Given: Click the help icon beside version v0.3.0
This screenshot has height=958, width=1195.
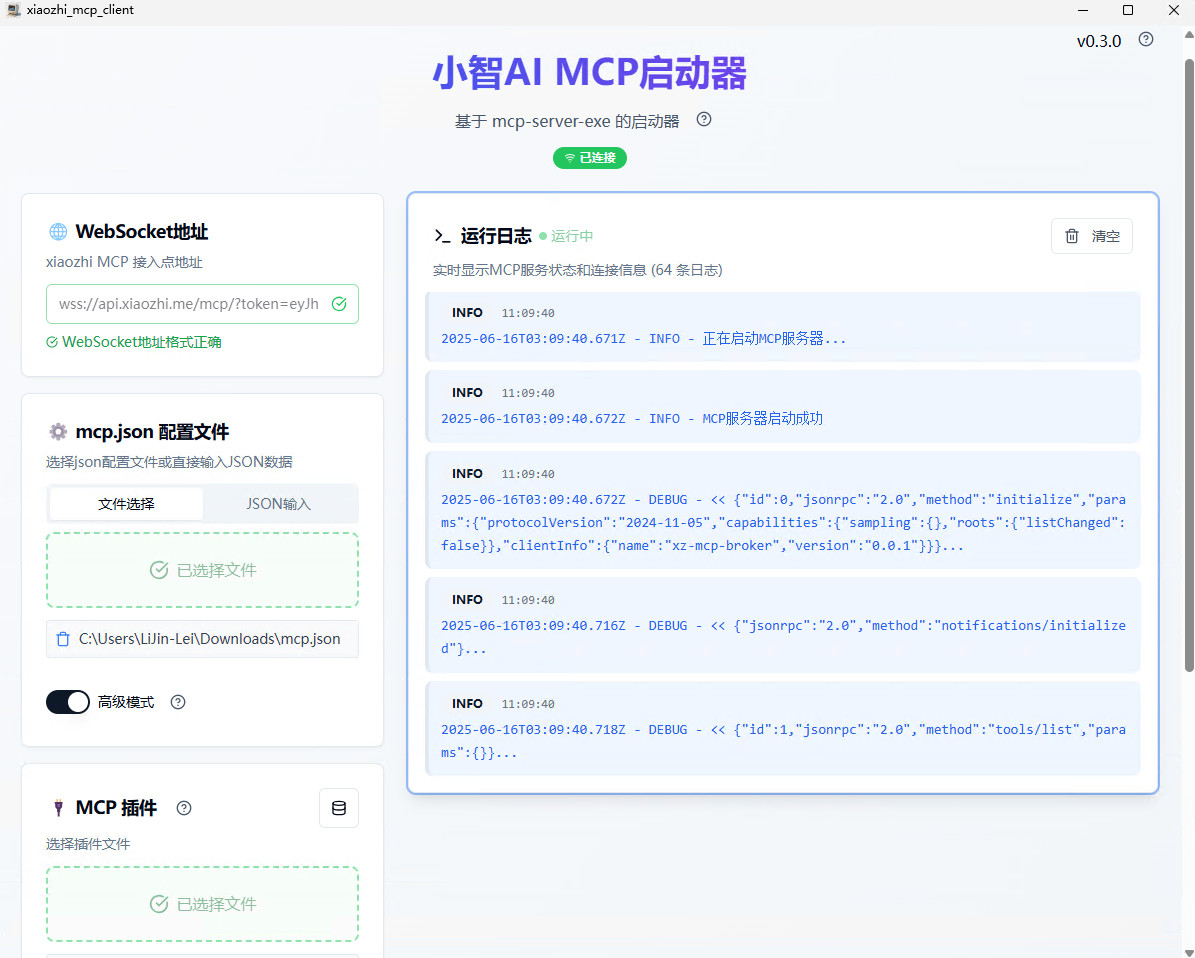Looking at the screenshot, I should (1145, 40).
